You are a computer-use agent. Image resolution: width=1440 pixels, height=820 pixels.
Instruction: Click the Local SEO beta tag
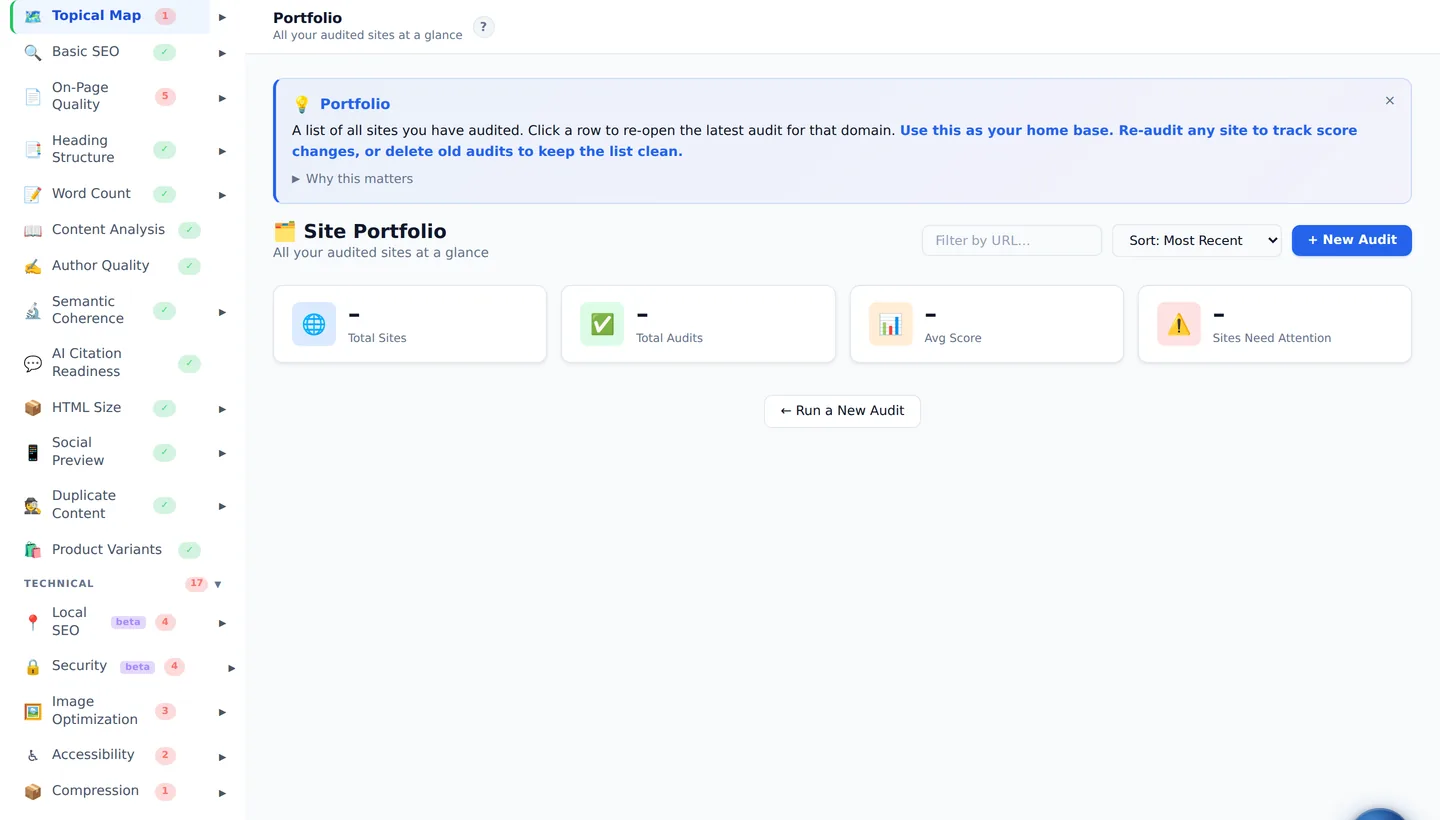point(128,622)
